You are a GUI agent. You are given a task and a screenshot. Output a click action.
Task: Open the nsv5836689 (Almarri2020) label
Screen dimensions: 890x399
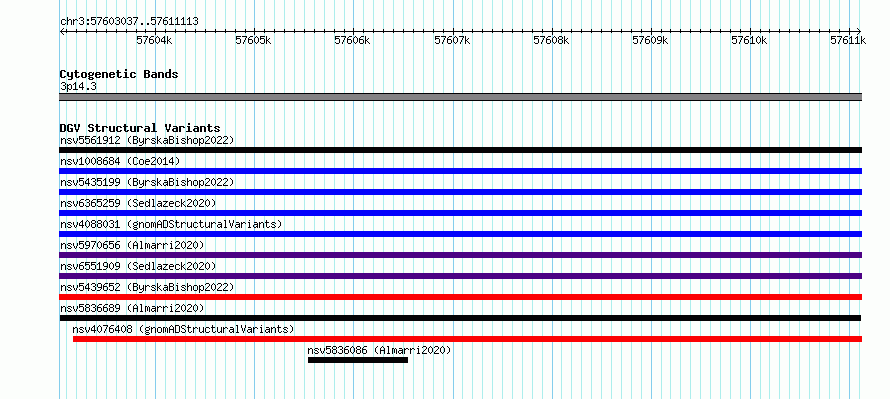132,308
